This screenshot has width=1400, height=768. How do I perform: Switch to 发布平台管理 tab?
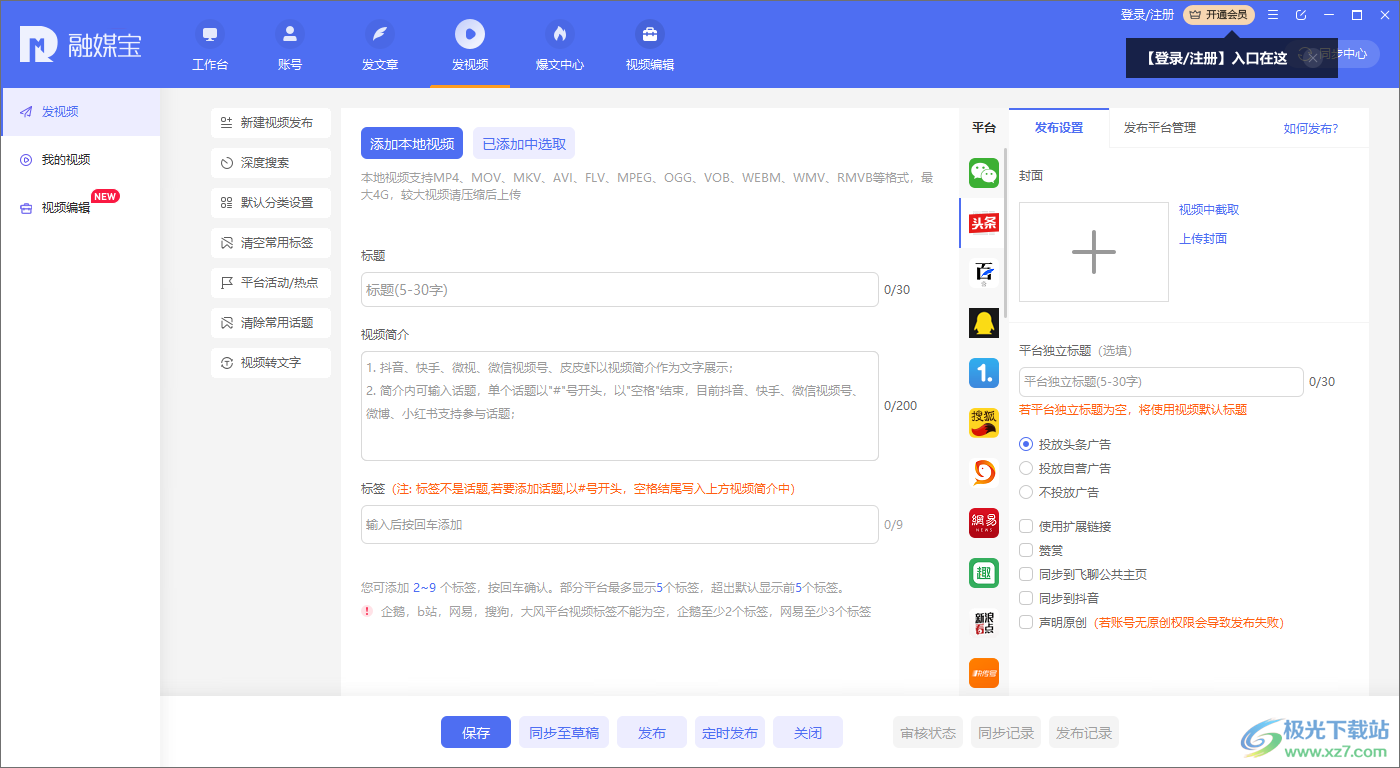[x=1160, y=128]
